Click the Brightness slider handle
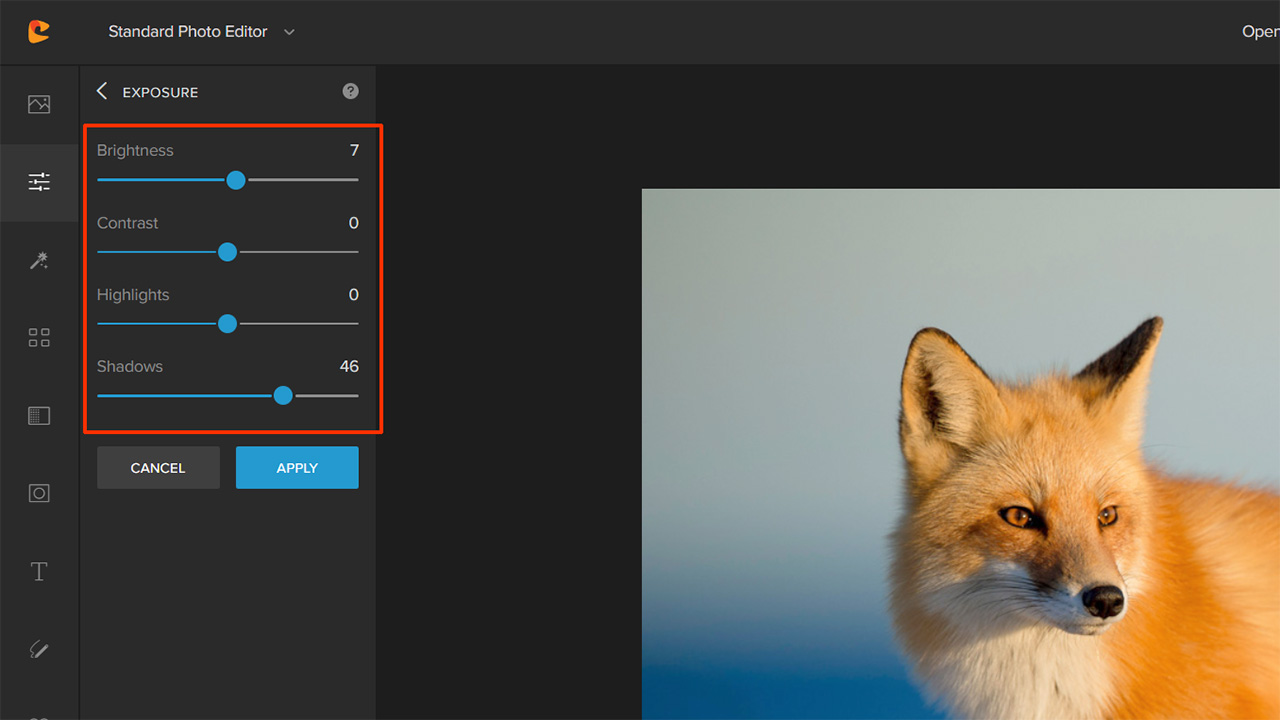This screenshot has height=720, width=1280. 236,180
